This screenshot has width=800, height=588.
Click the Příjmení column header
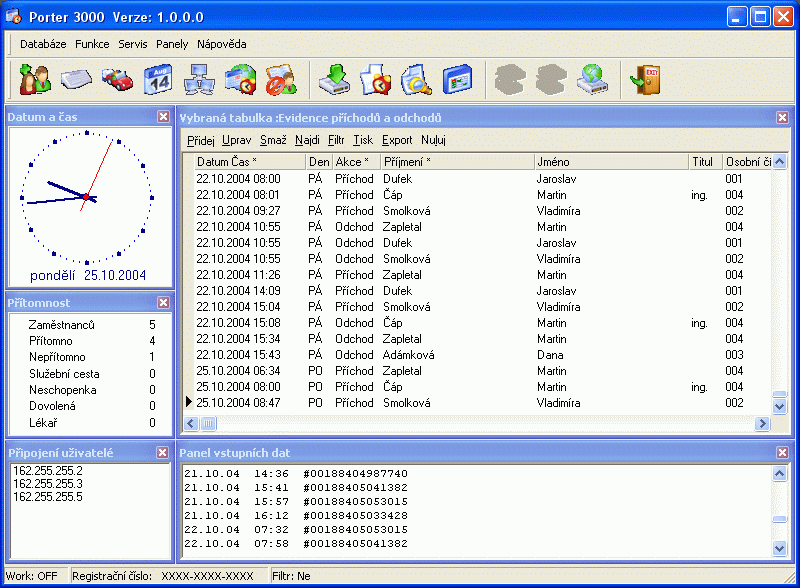(457, 162)
